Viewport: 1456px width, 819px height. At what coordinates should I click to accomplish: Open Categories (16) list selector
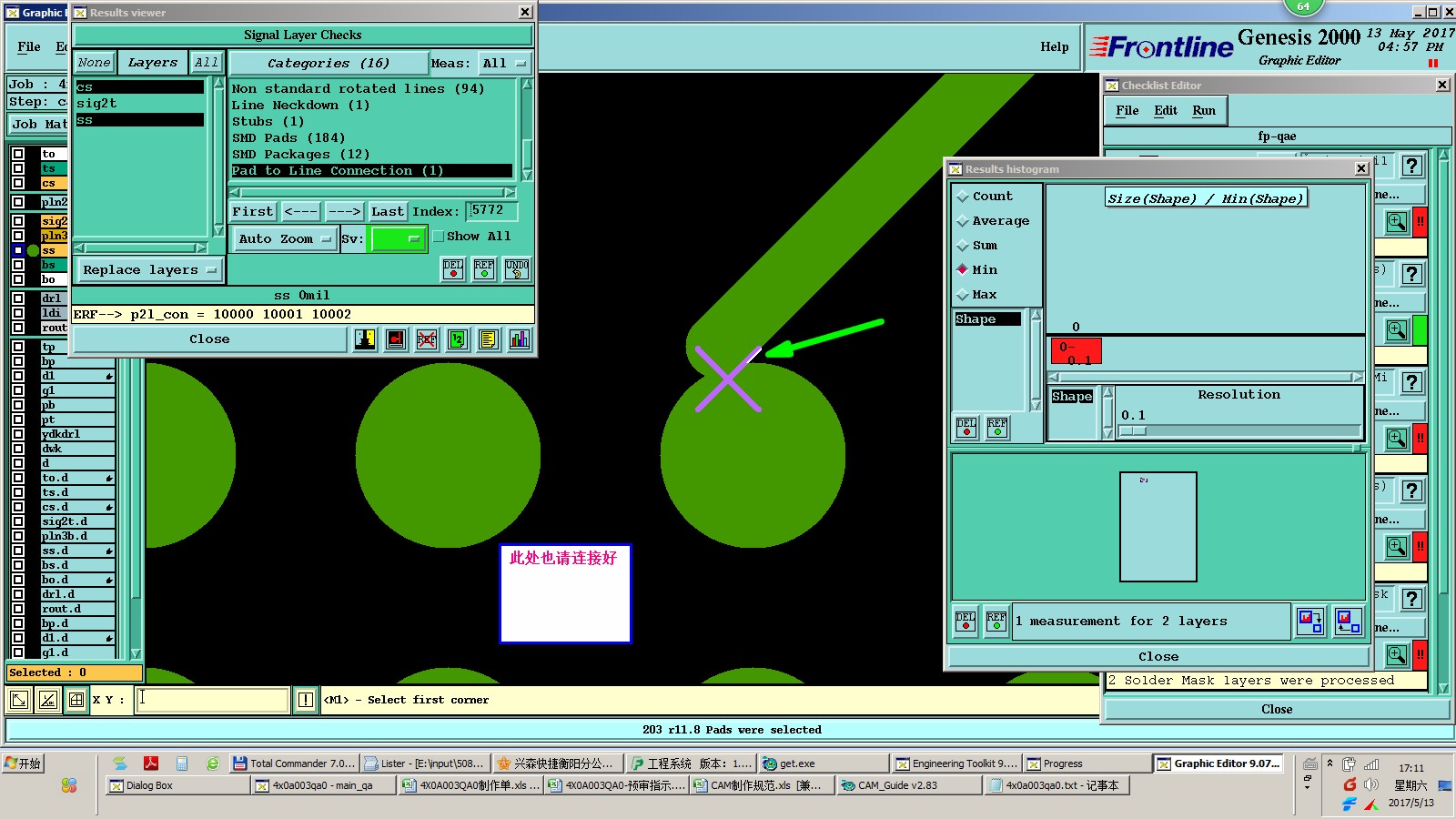329,64
